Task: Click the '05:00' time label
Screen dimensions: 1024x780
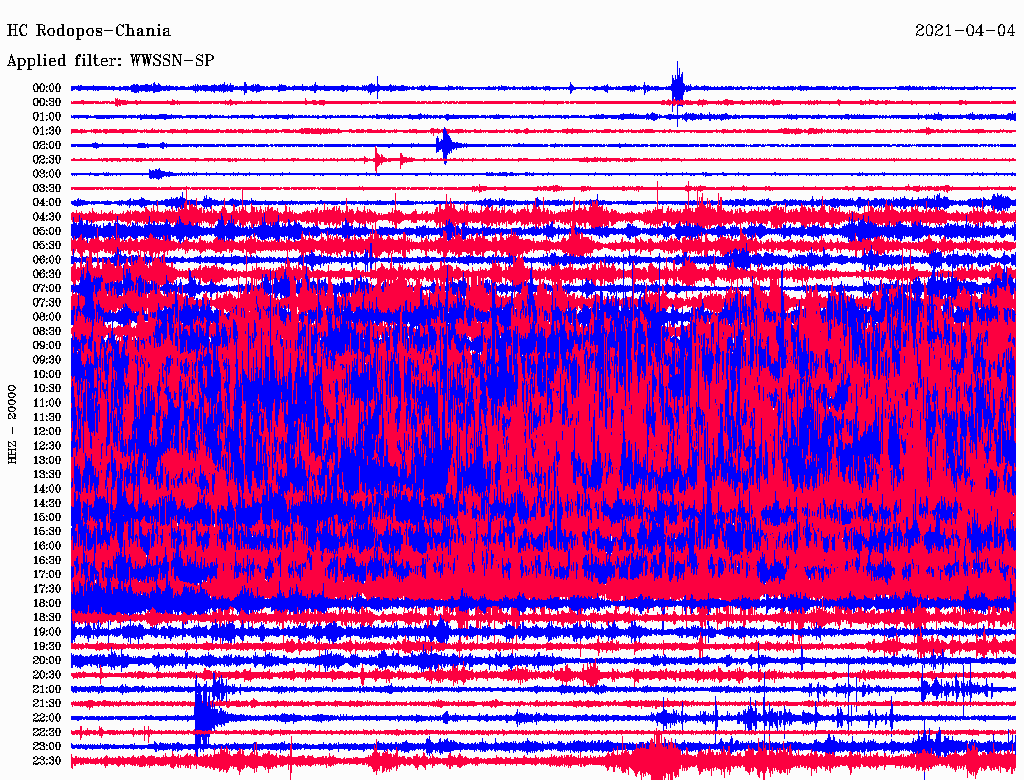Action: (46, 231)
